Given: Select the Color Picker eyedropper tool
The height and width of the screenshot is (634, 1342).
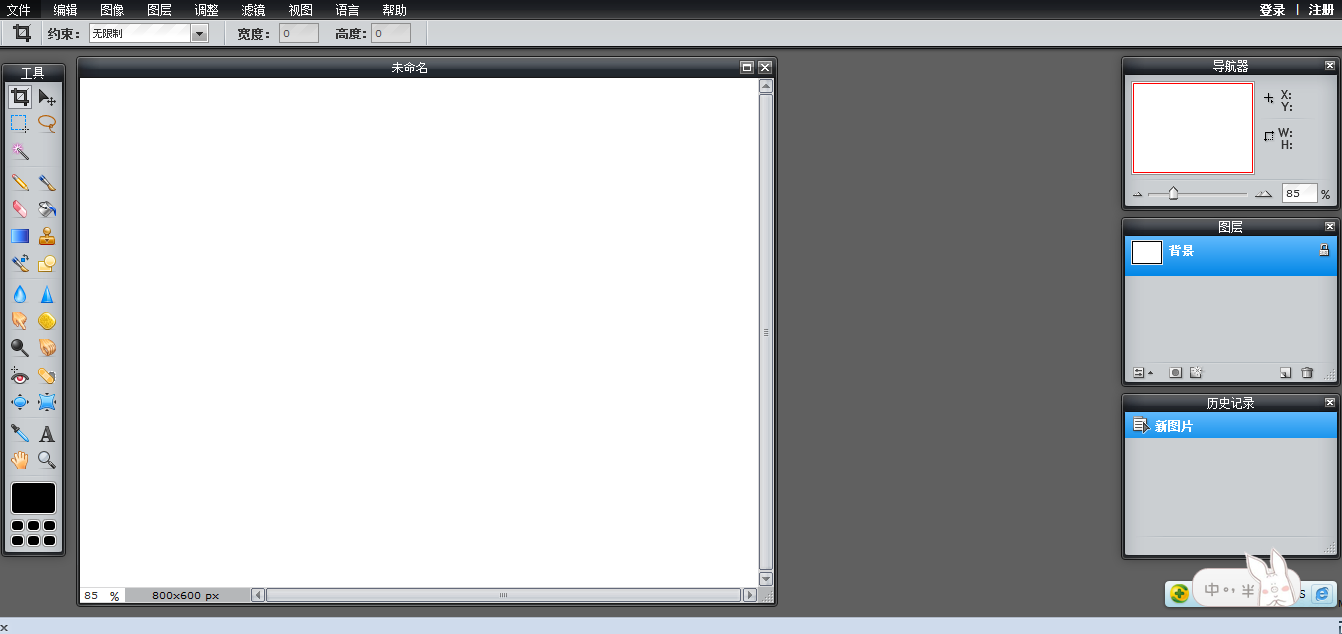Looking at the screenshot, I should click(20, 433).
